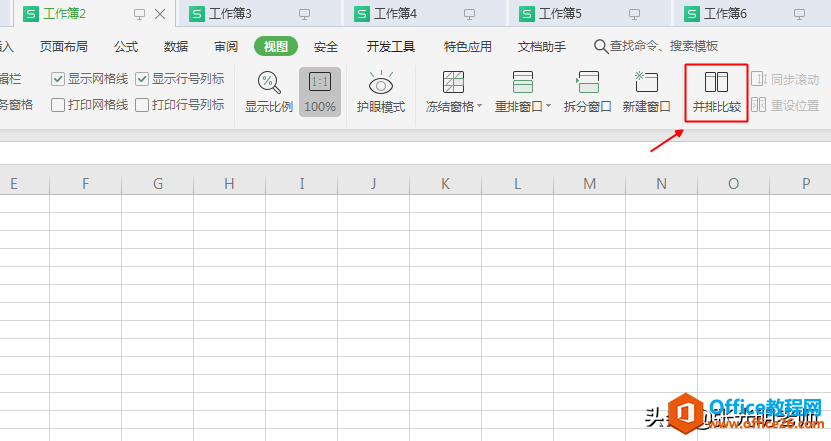831x441 pixels.
Task: Click the monitor icon on 工作簿5 tab
Action: (634, 14)
